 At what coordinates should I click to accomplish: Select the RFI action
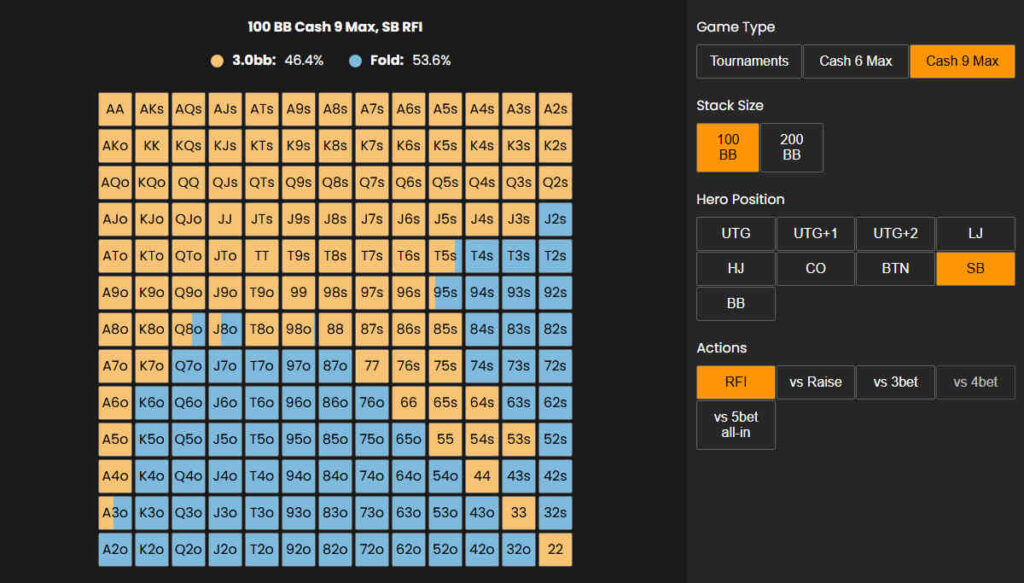point(736,382)
